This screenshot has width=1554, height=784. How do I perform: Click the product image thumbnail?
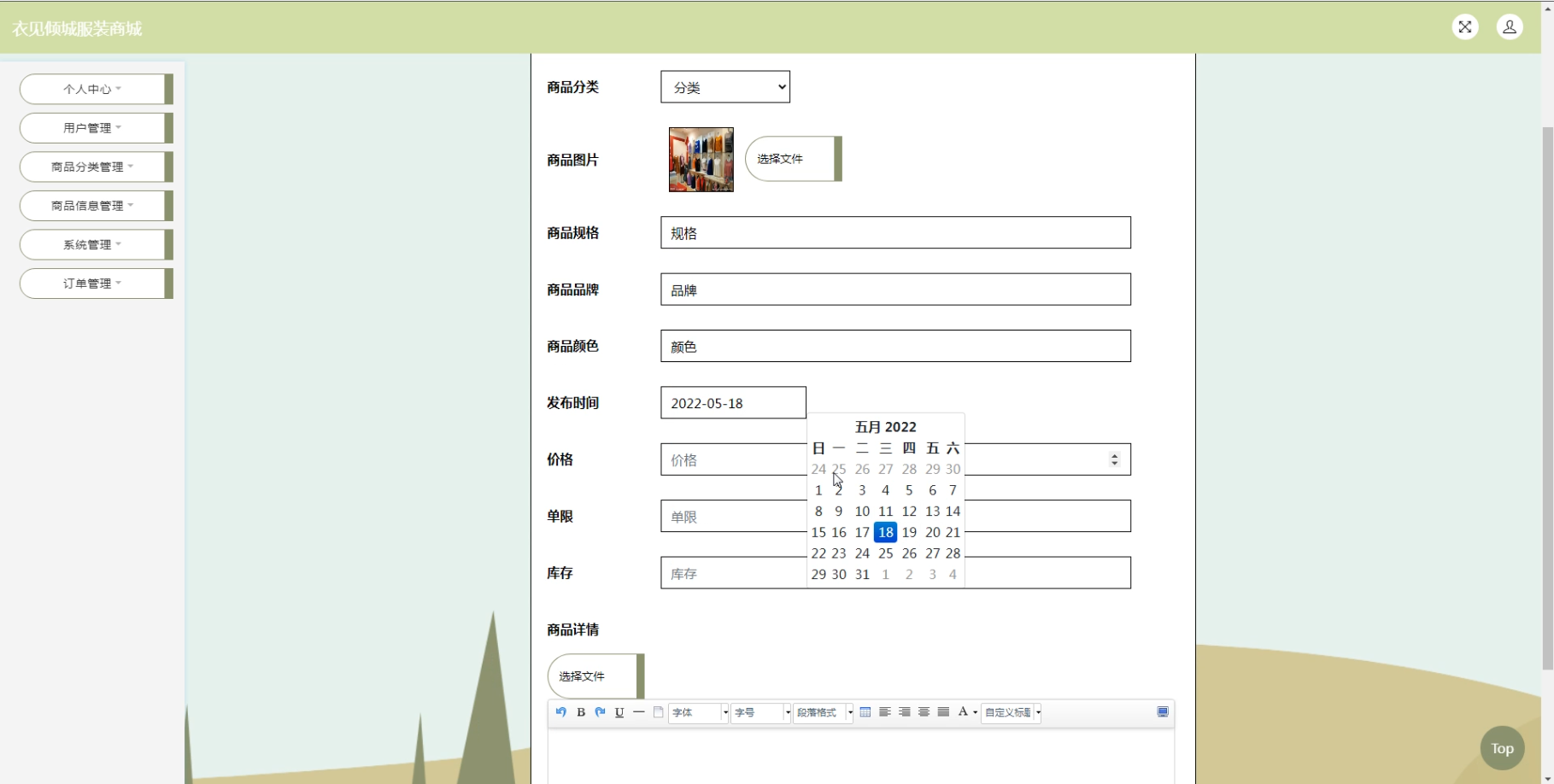click(701, 160)
